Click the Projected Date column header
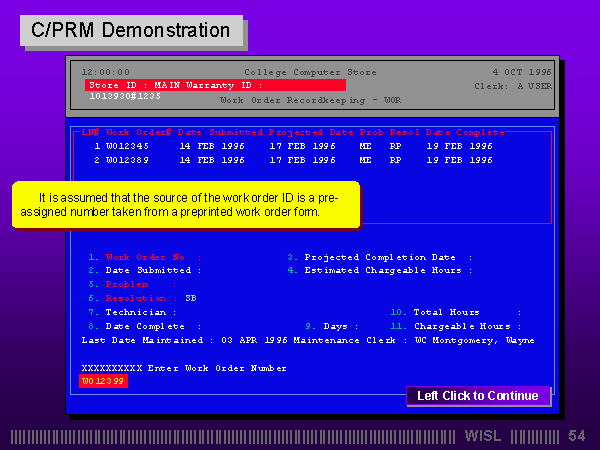600x450 pixels. pyautogui.click(x=309, y=132)
